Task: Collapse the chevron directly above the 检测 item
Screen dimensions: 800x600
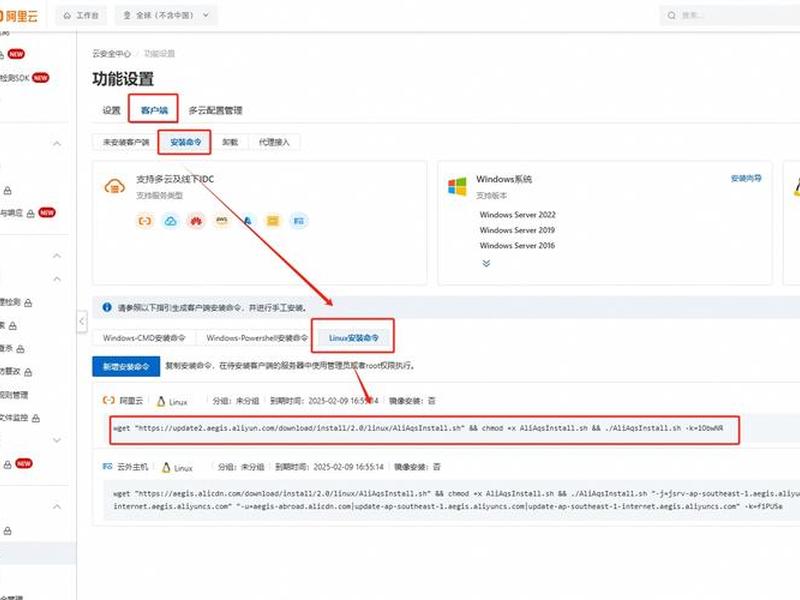Action: (57, 279)
